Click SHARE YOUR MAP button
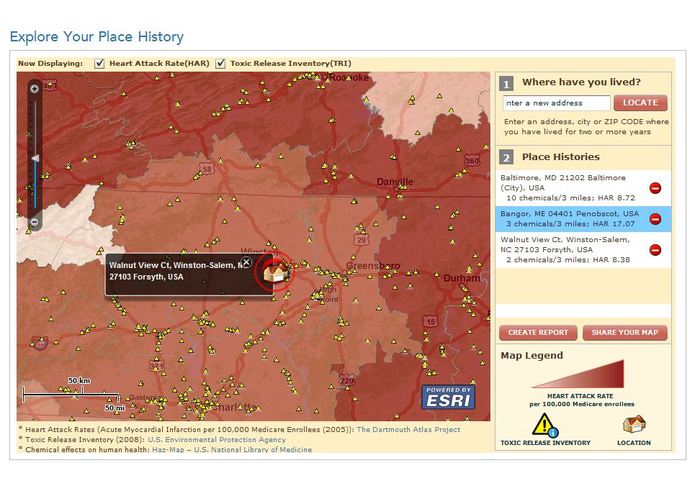Viewport: 695px width, 494px height. [625, 332]
